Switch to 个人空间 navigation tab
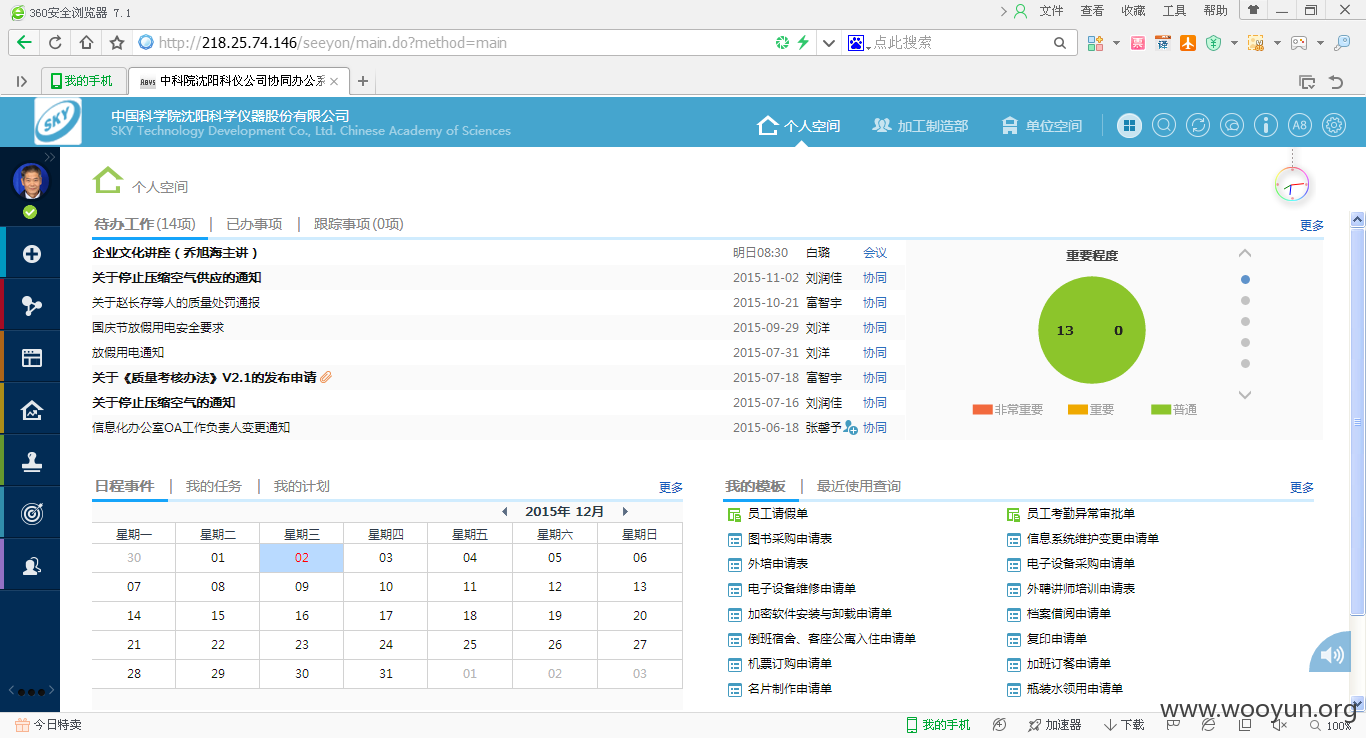 pyautogui.click(x=799, y=126)
